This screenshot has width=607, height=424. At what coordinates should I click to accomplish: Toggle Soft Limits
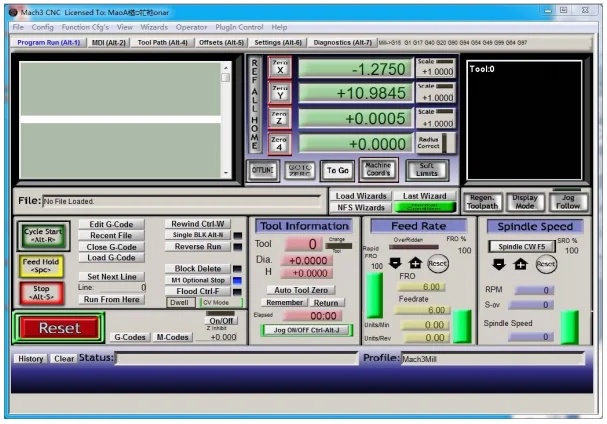point(426,170)
